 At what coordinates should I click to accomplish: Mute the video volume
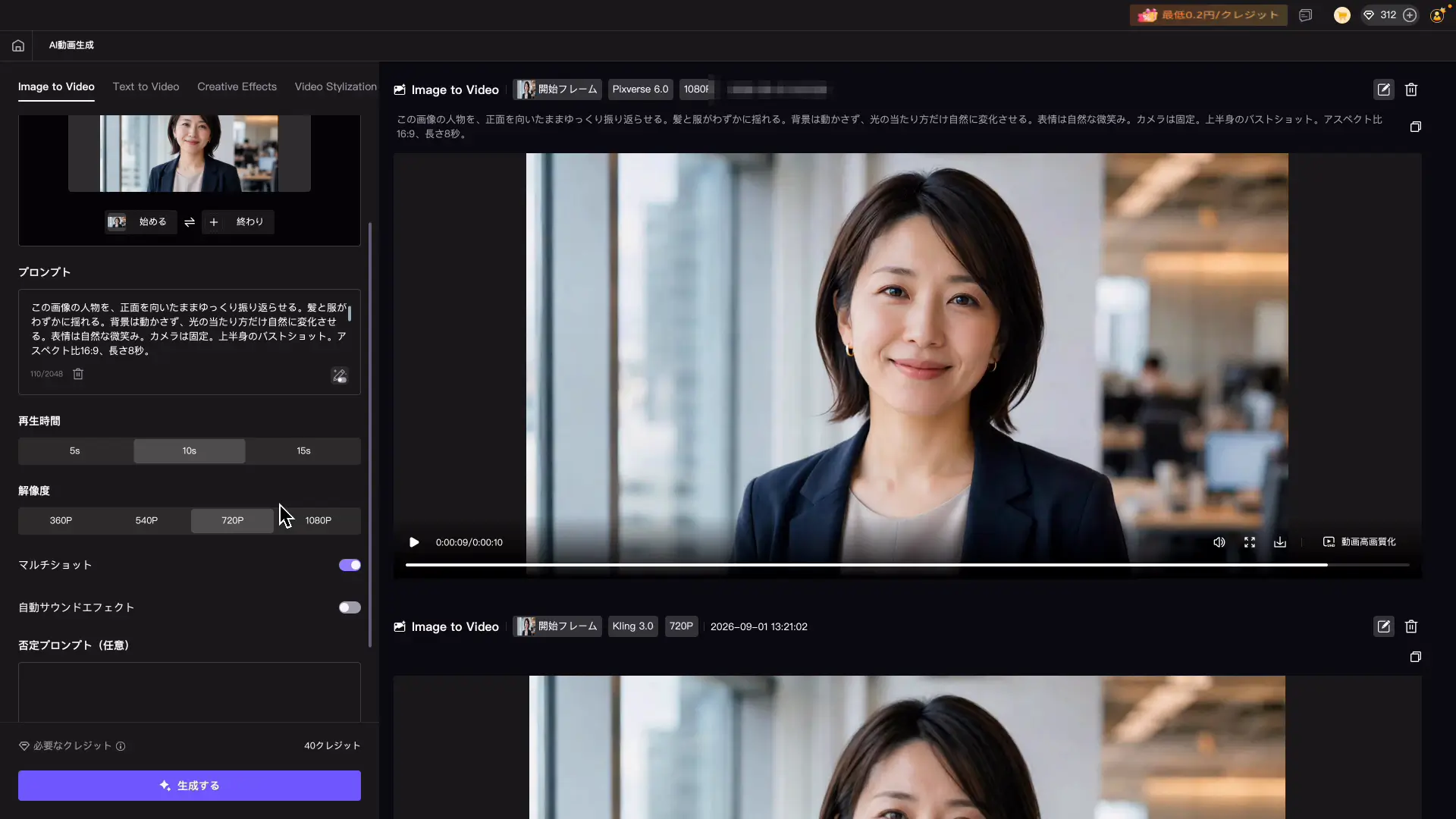[1219, 542]
